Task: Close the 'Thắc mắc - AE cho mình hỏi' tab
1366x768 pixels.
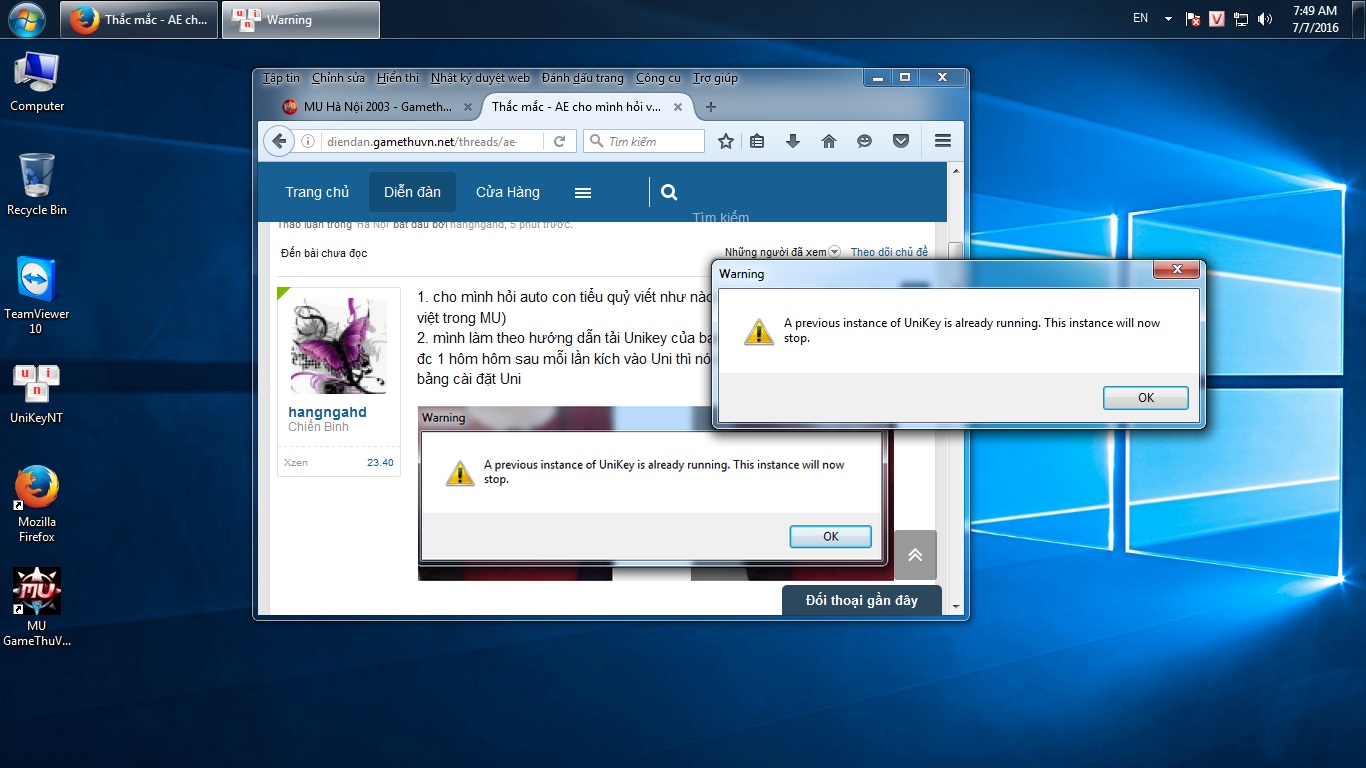Action: [678, 107]
